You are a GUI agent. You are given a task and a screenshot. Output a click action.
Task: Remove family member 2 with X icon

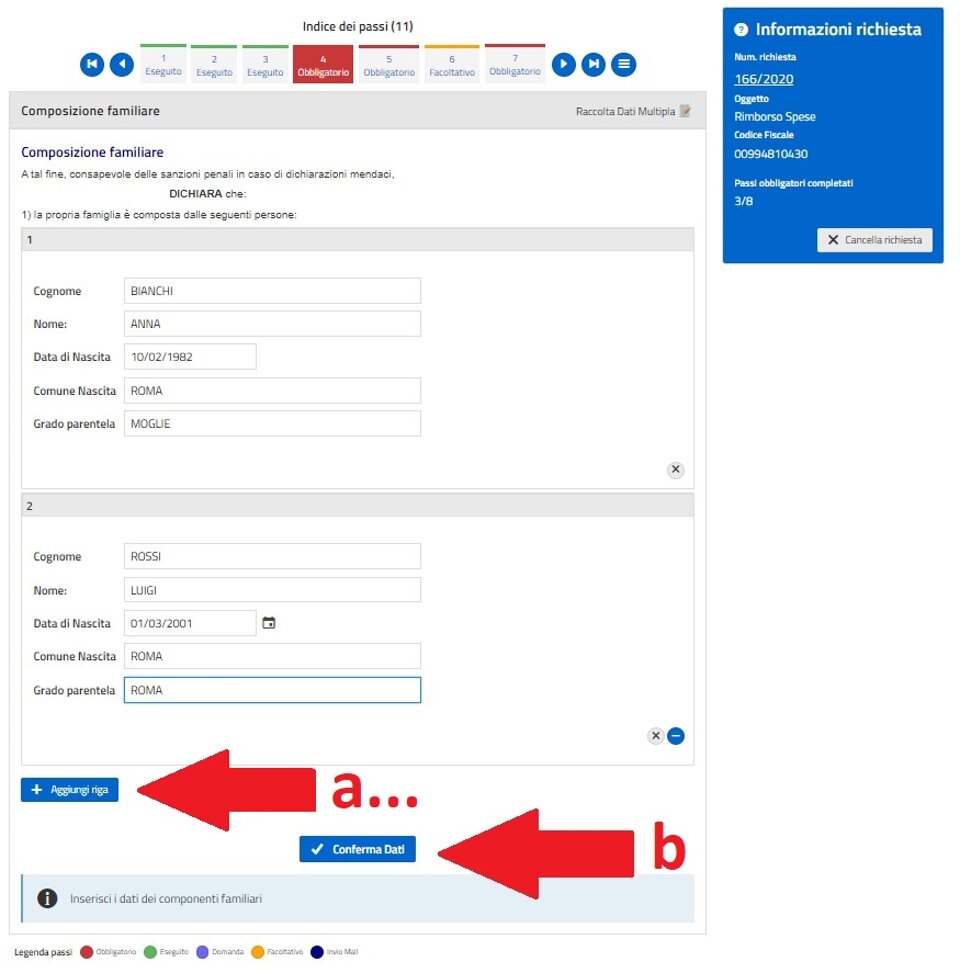tap(656, 736)
